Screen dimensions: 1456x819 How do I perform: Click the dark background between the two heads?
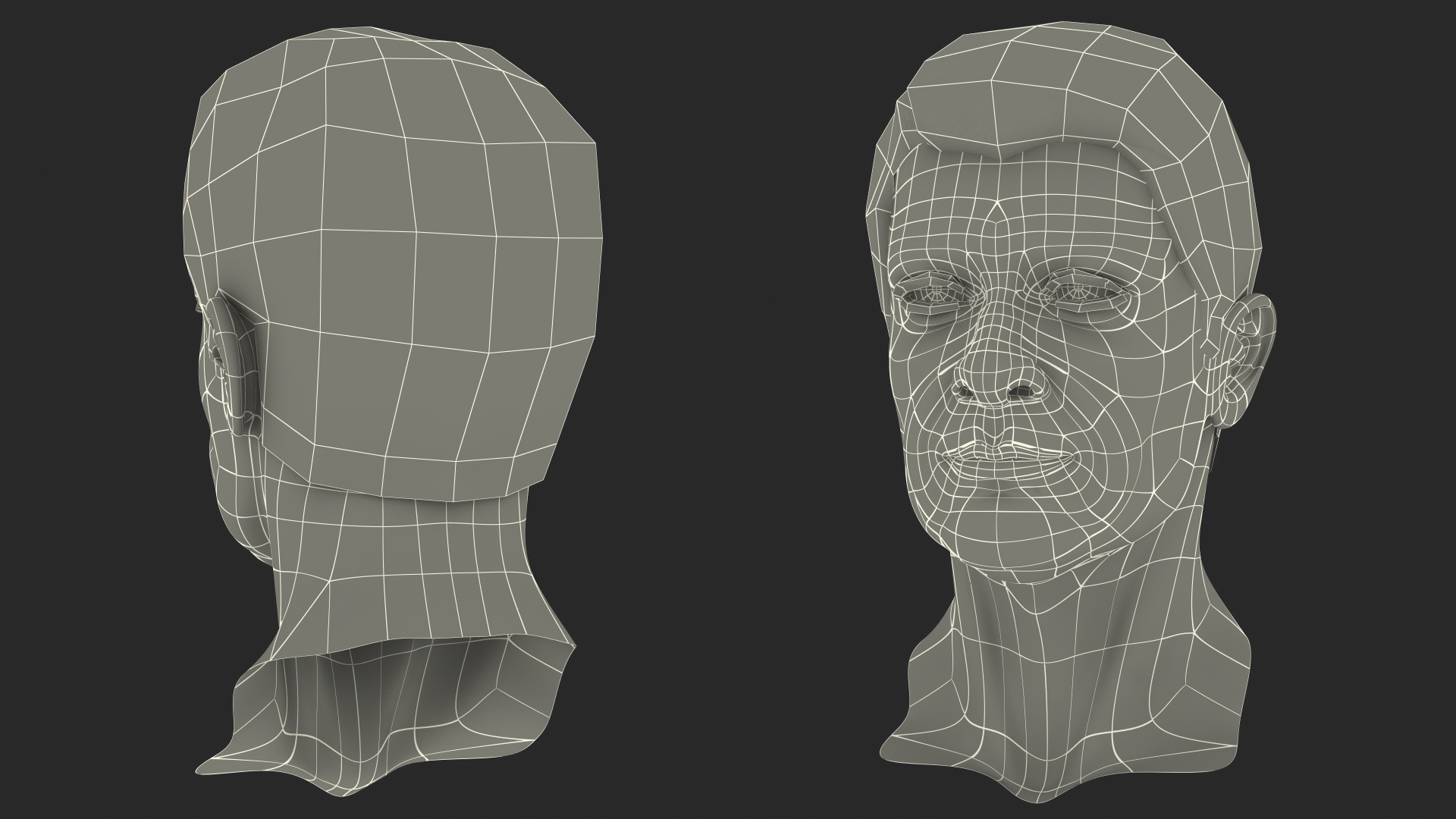pos(728,409)
